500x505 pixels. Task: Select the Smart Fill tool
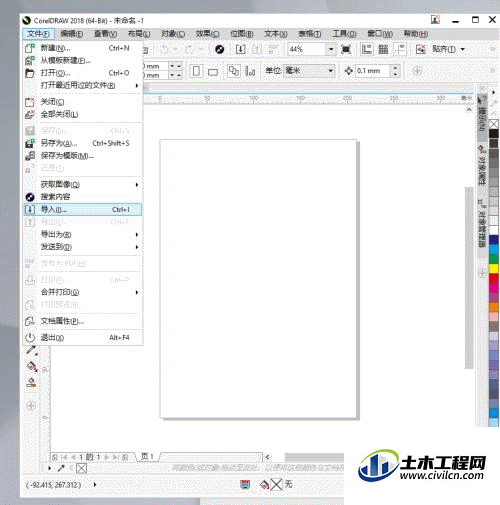pyautogui.click(x=32, y=382)
